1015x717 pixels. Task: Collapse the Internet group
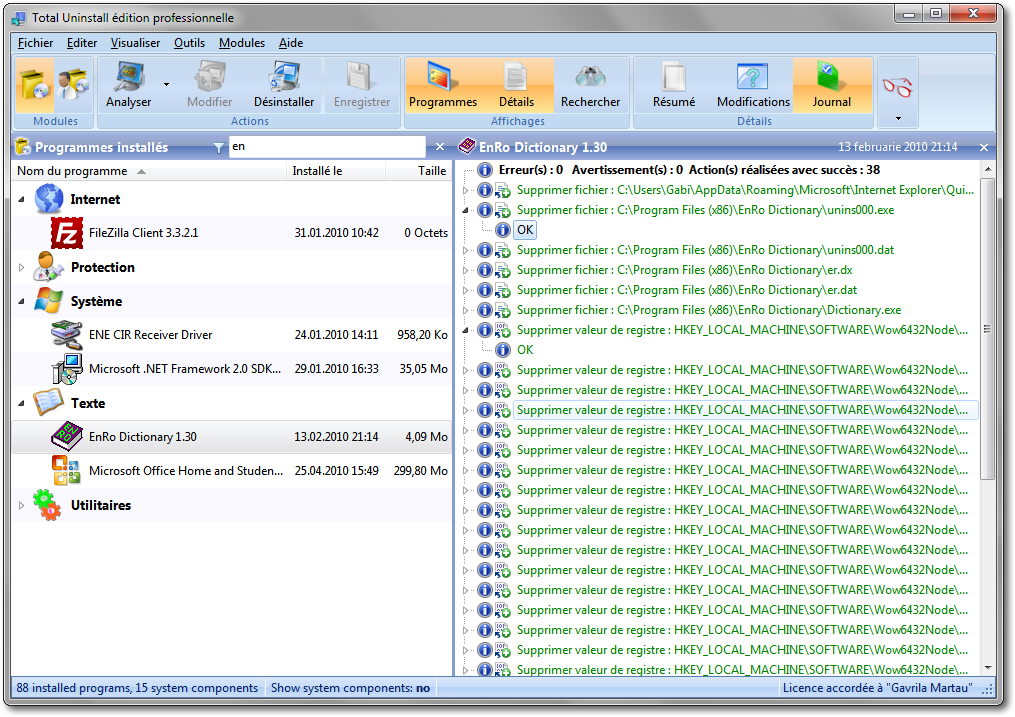click(x=21, y=199)
